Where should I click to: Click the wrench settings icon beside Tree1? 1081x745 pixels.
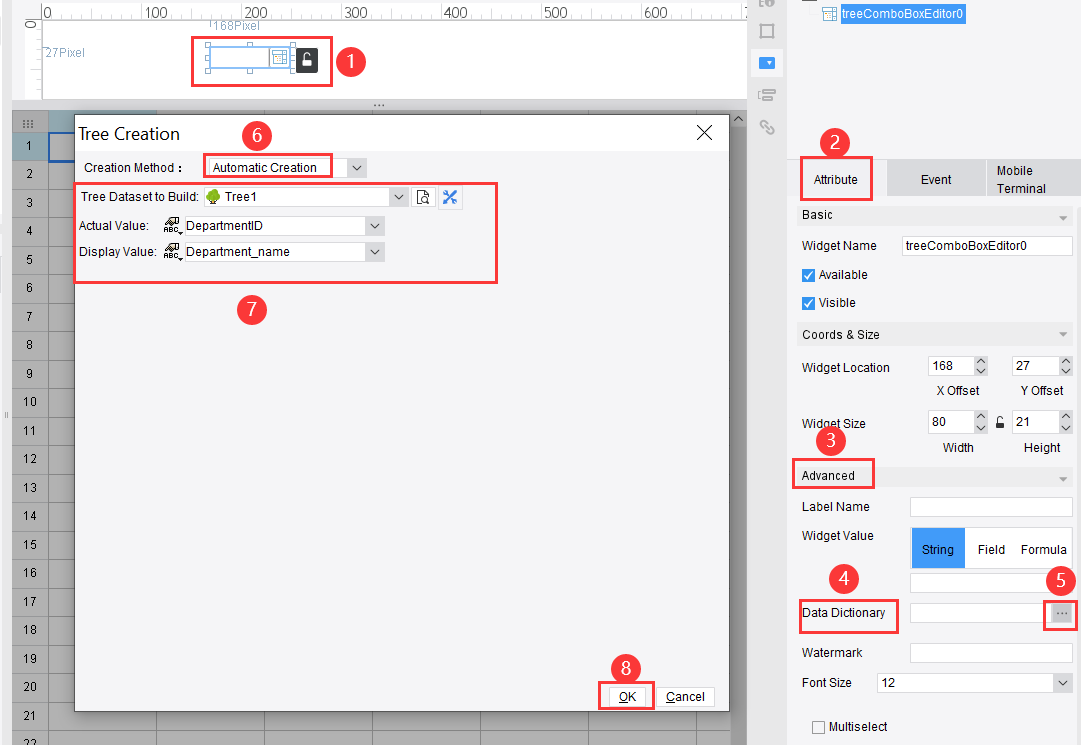449,196
